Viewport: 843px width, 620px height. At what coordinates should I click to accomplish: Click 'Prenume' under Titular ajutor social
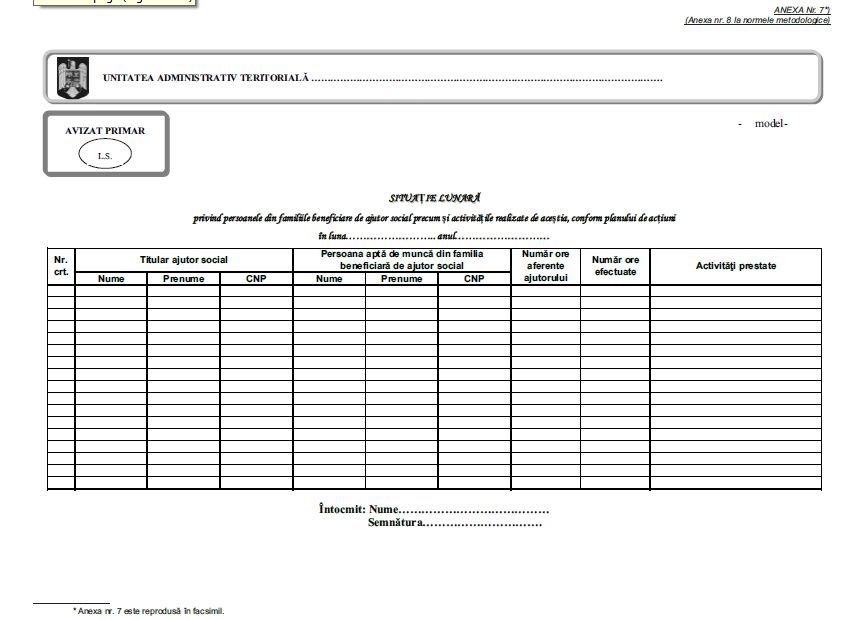[x=183, y=279]
